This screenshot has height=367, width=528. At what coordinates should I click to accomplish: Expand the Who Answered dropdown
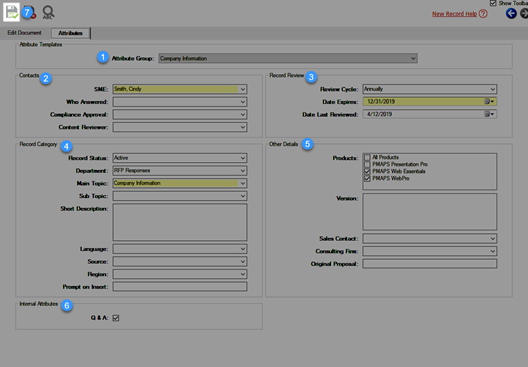[180, 102]
